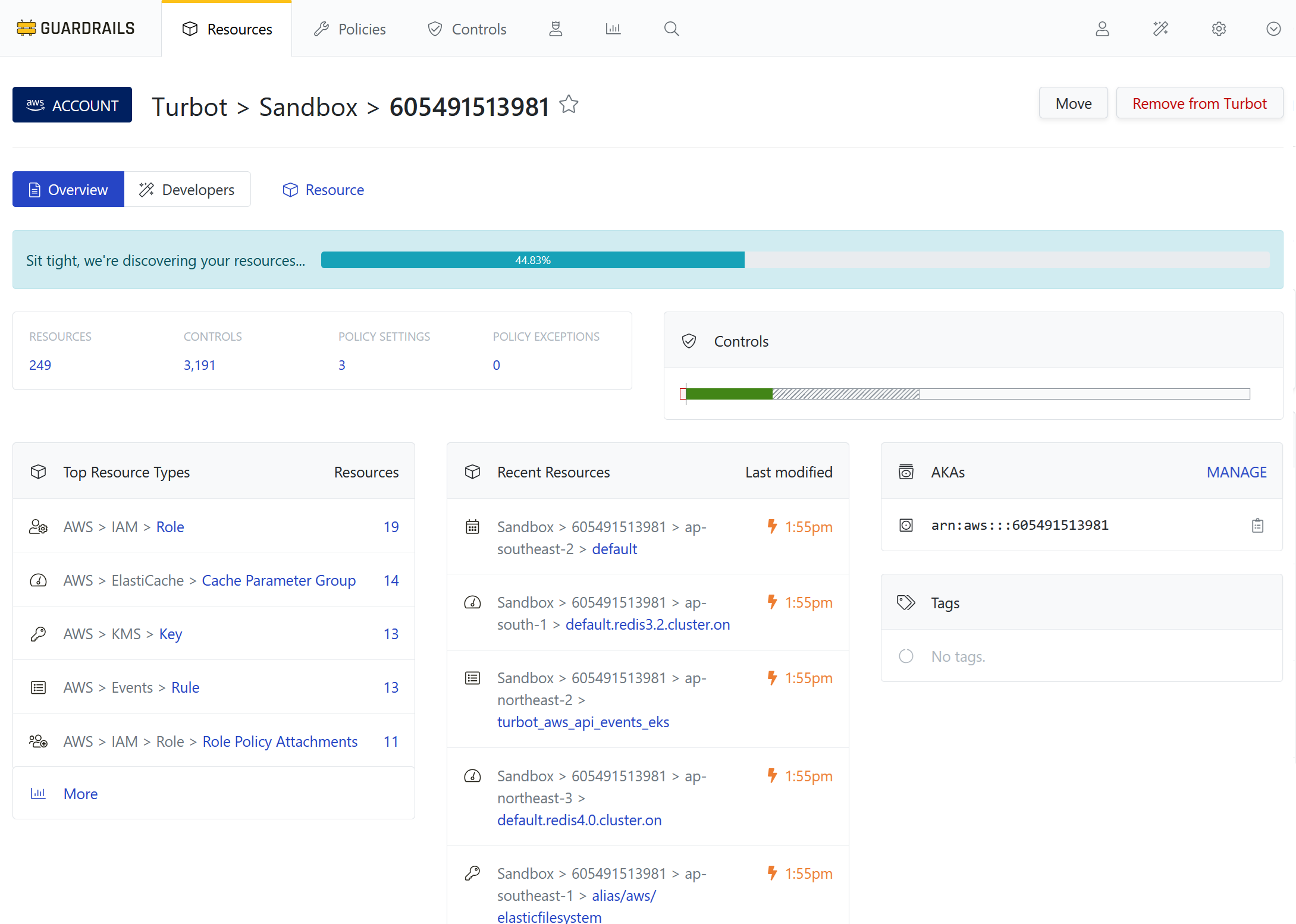Open the admin settings gear icon
The width and height of the screenshot is (1296, 924).
pos(1219,29)
